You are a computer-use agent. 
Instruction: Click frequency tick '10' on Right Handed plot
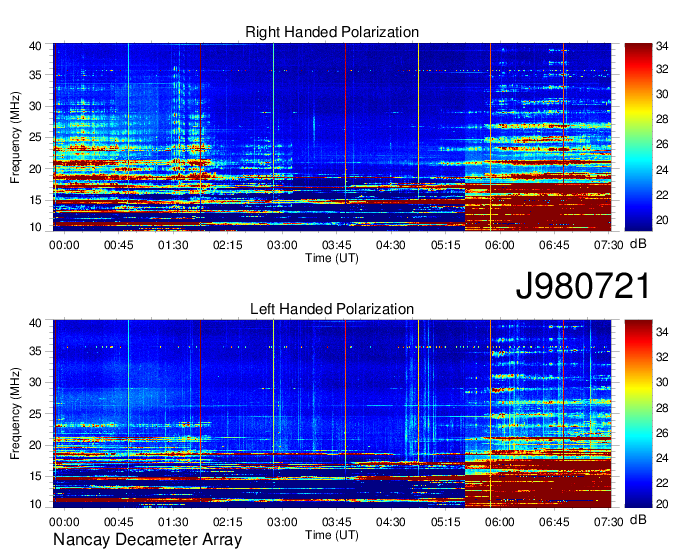tap(35, 227)
